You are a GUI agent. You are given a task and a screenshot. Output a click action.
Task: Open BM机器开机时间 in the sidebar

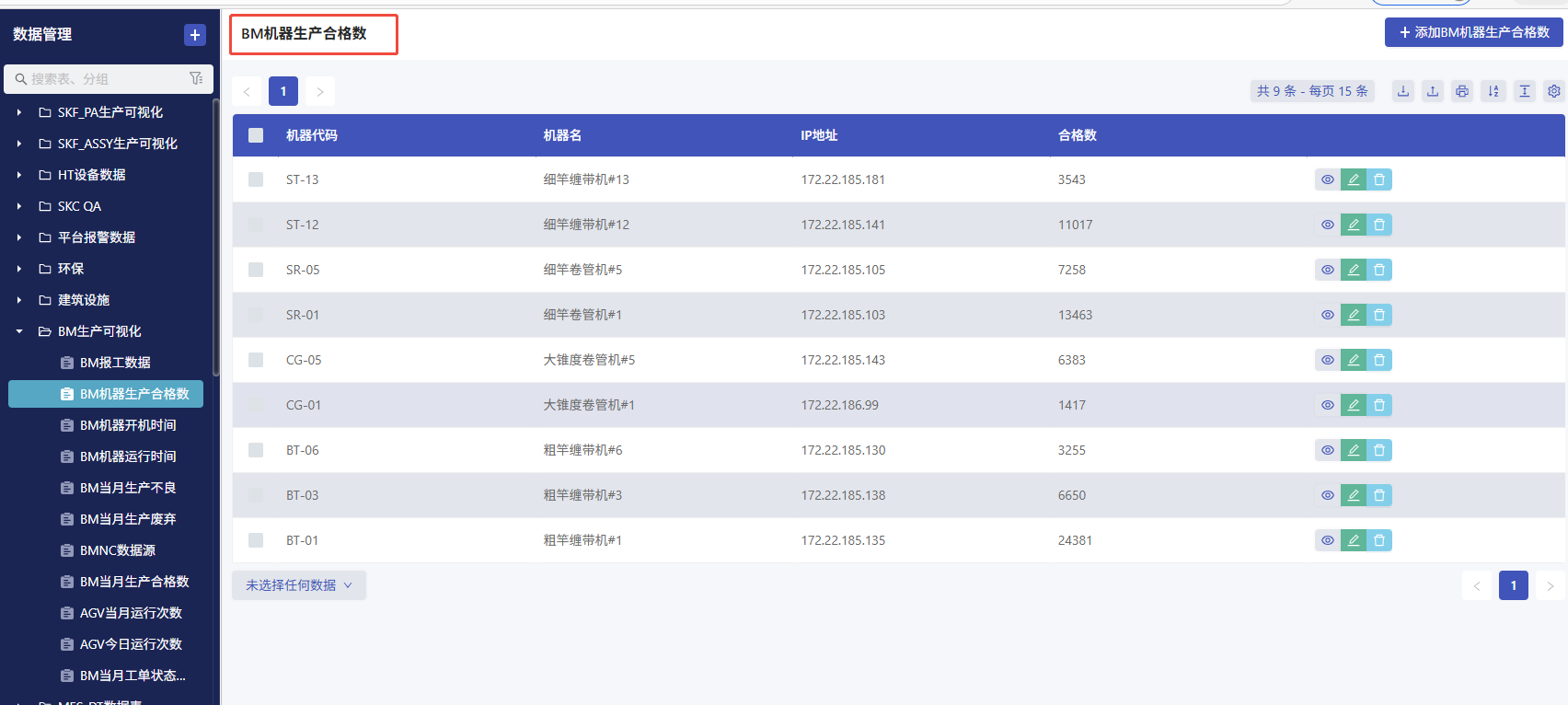coord(128,425)
